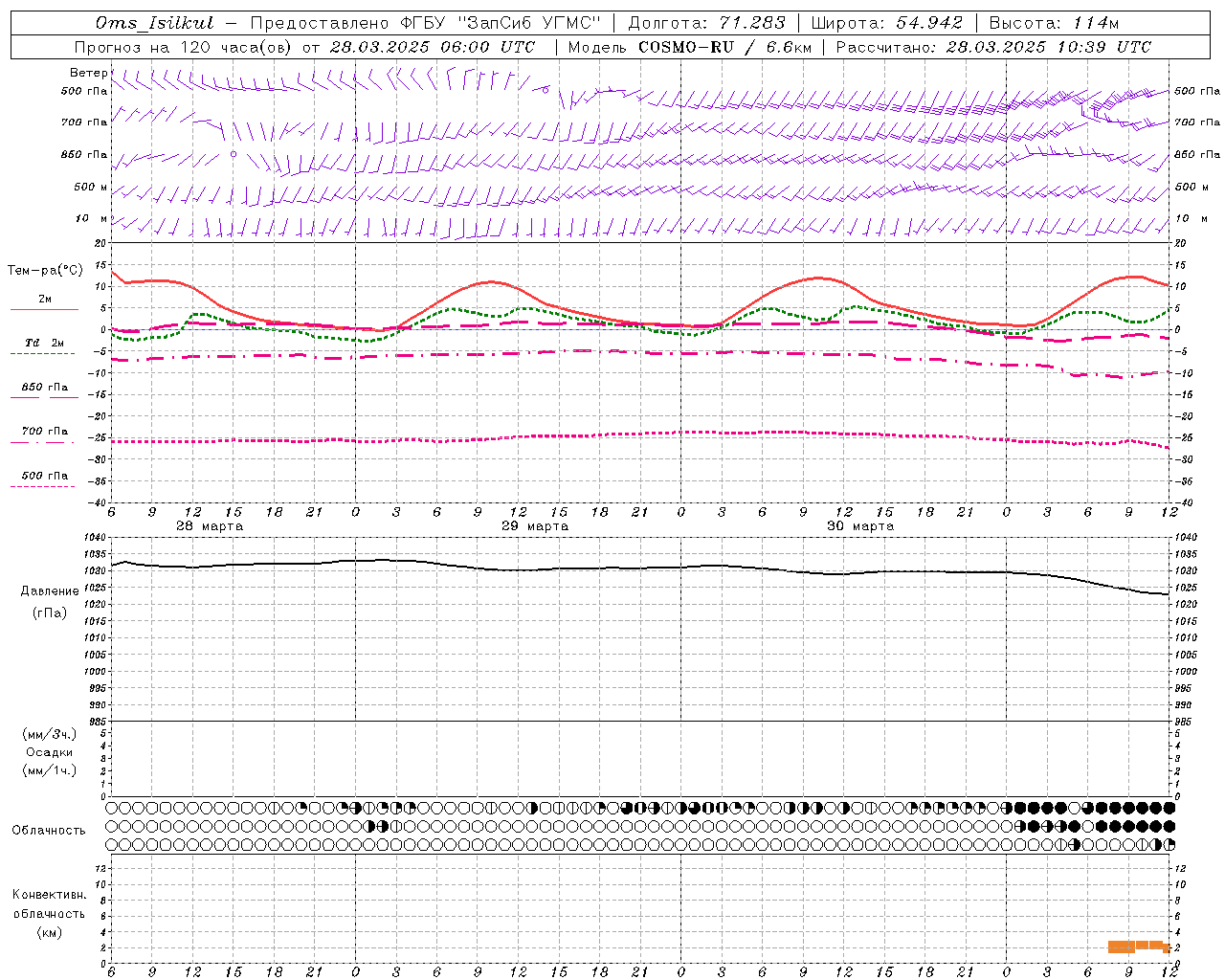This screenshot has width=1225, height=980.
Task: Click the (мм/1ч.) precipitation unit label
Action: point(50,770)
